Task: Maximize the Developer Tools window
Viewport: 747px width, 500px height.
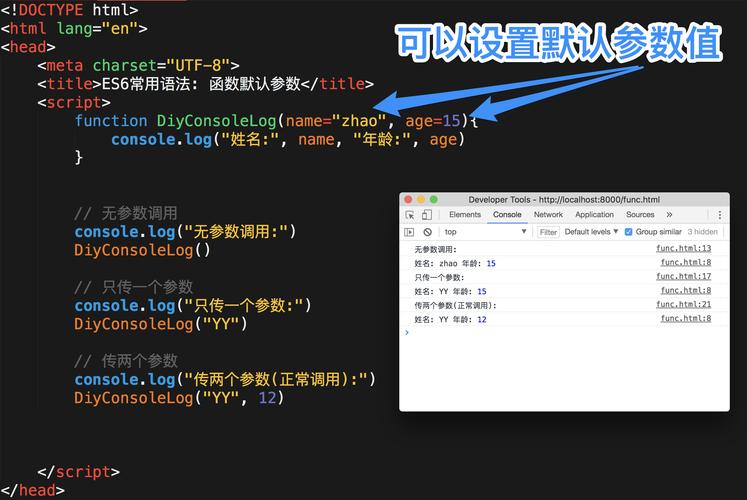Action: coord(434,200)
